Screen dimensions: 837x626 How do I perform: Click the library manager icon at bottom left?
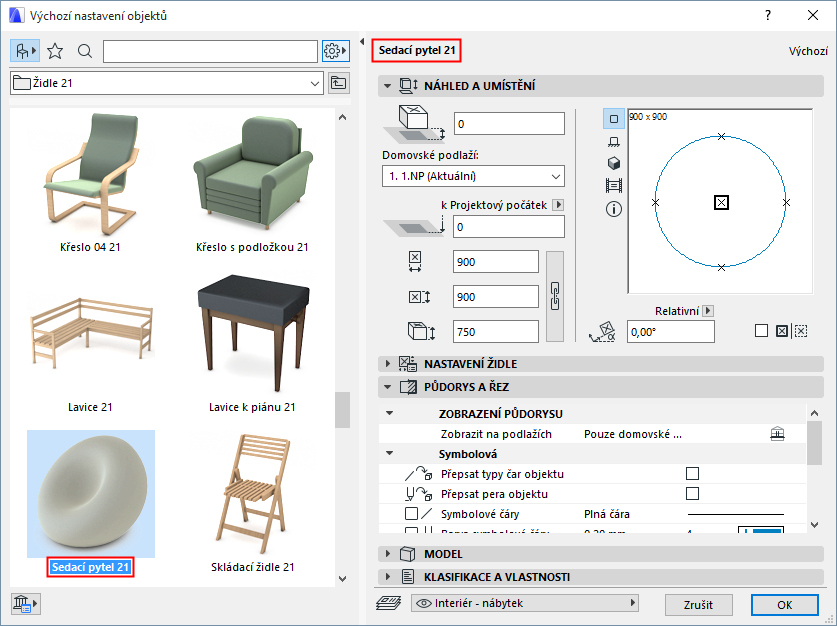tap(25, 604)
